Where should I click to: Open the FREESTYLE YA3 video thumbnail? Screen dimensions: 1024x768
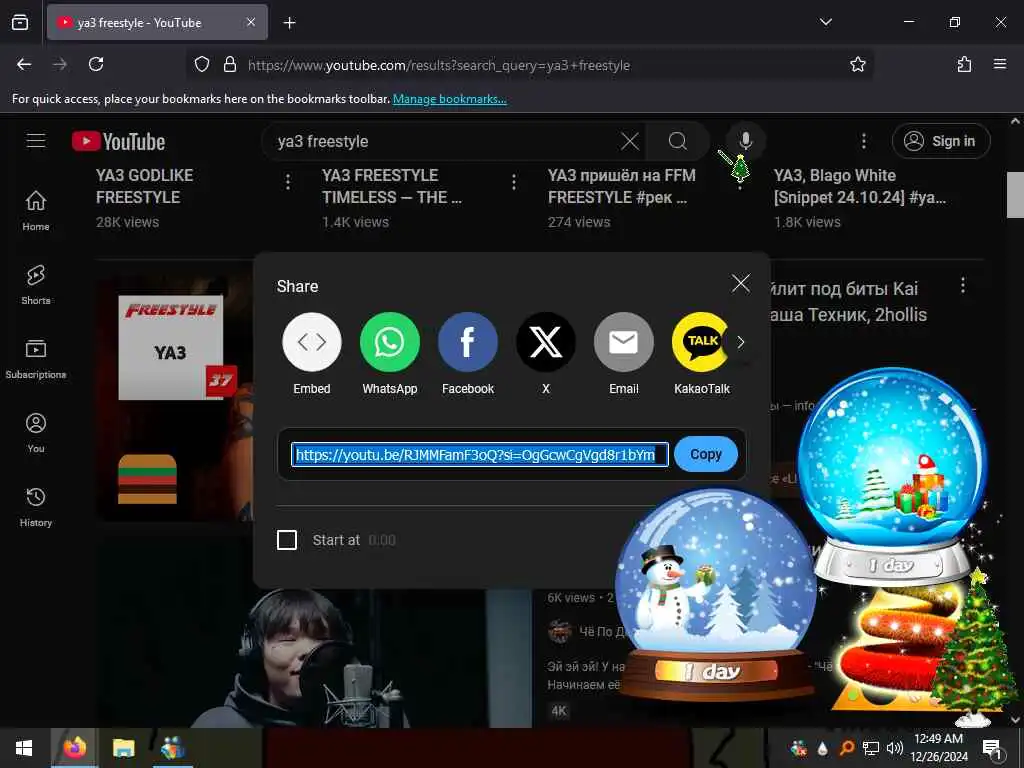click(x=175, y=398)
